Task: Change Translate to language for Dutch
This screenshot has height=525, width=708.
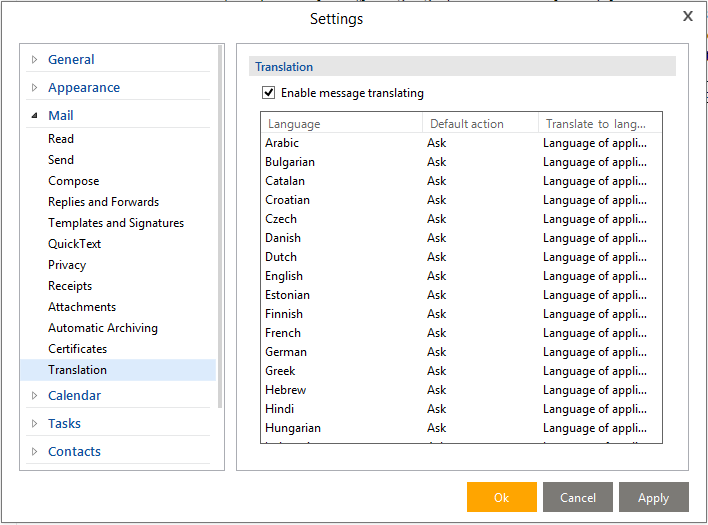Action: pos(595,257)
